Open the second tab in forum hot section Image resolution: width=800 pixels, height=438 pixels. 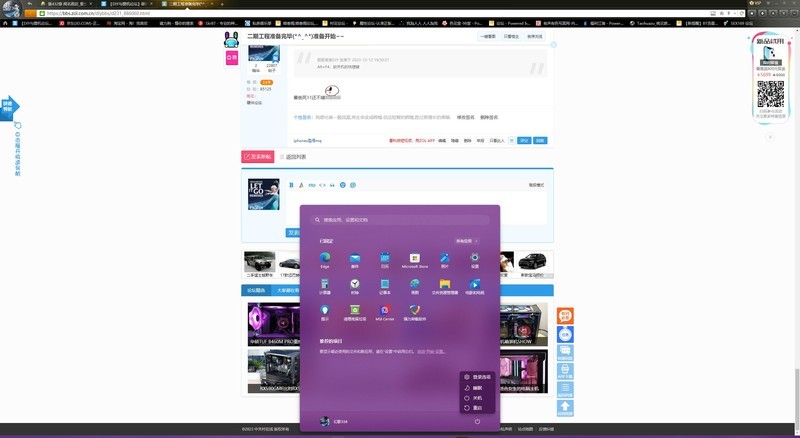click(286, 290)
